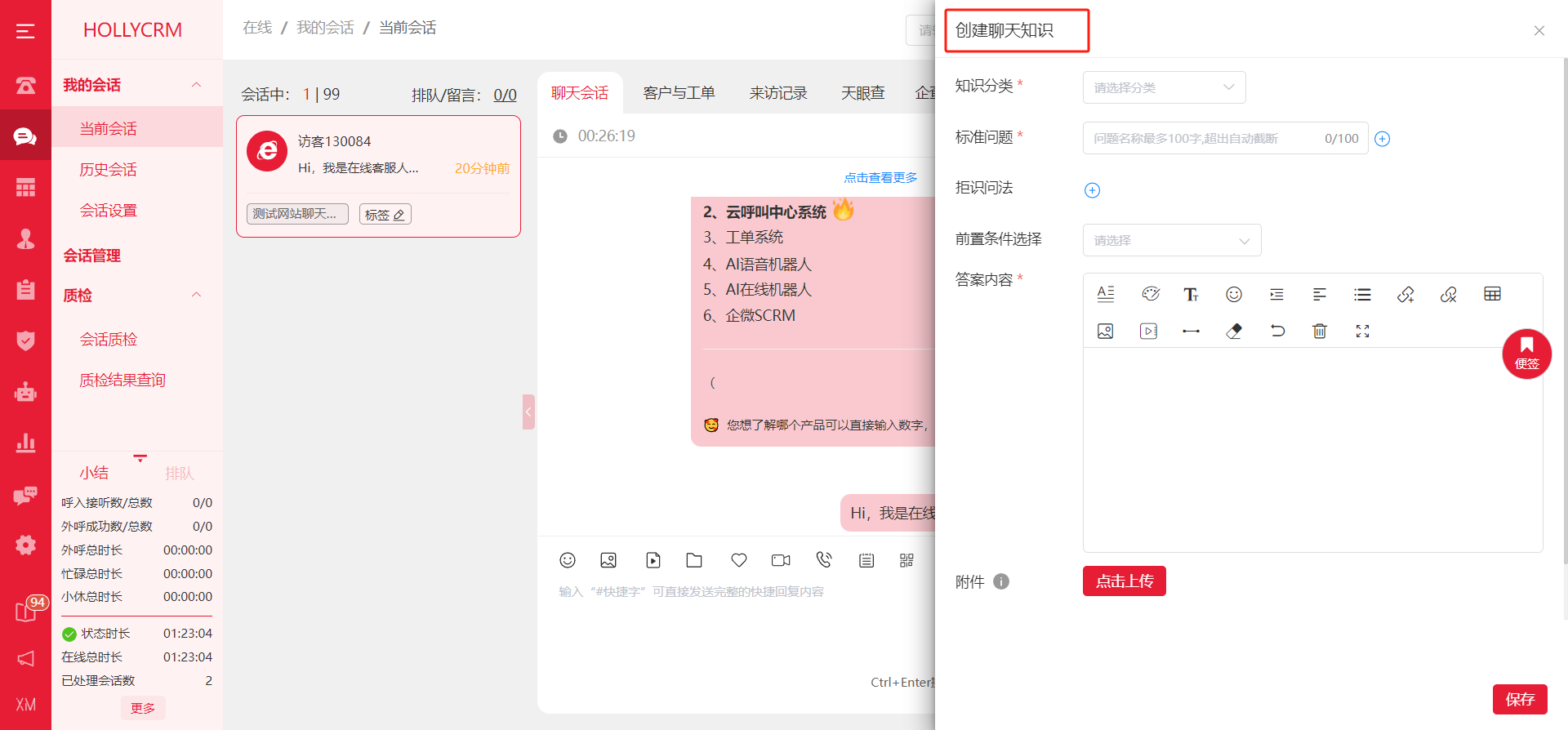Click the notepad icon in the chat toolbar
The width and height of the screenshot is (1568, 730).
click(866, 559)
